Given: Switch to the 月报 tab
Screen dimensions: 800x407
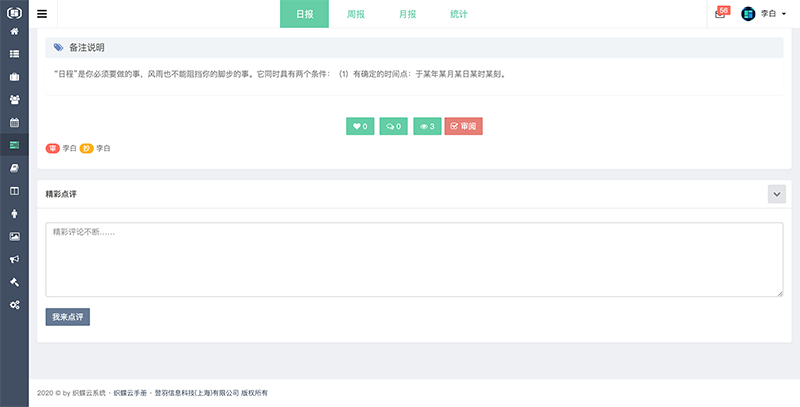Looking at the screenshot, I should pos(407,14).
